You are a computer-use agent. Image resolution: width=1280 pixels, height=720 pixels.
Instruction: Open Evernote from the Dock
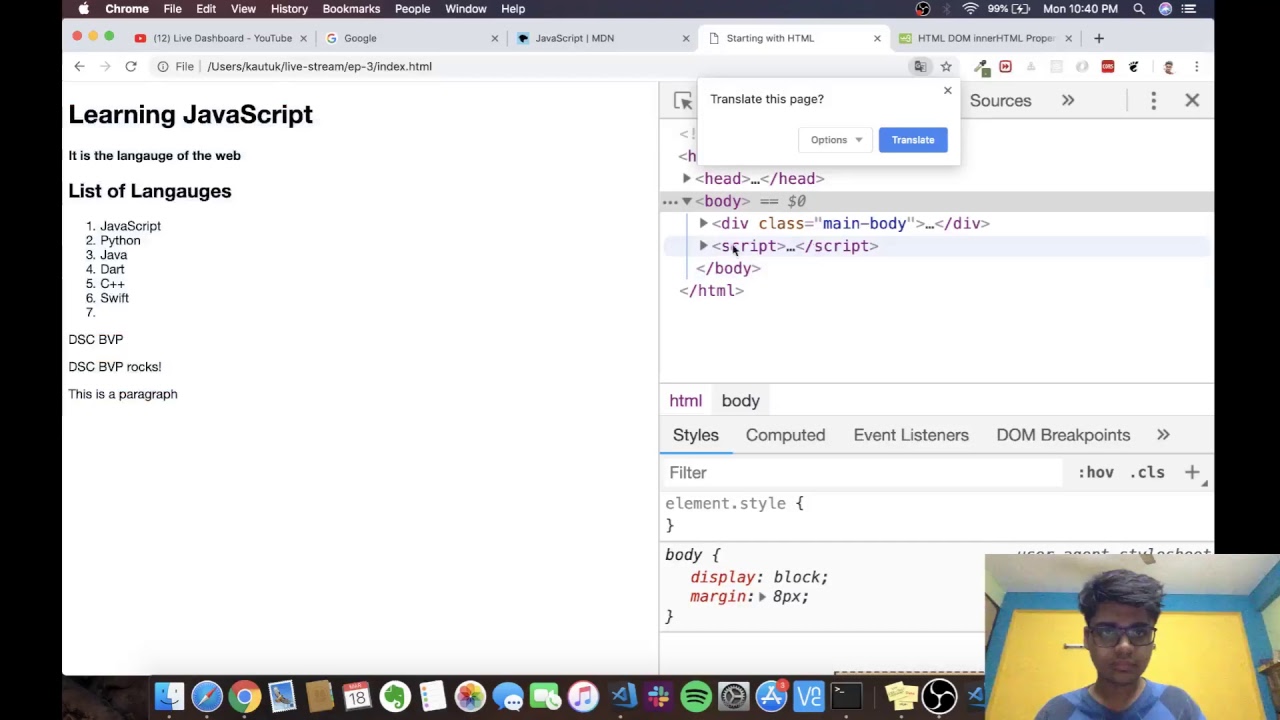click(394, 696)
